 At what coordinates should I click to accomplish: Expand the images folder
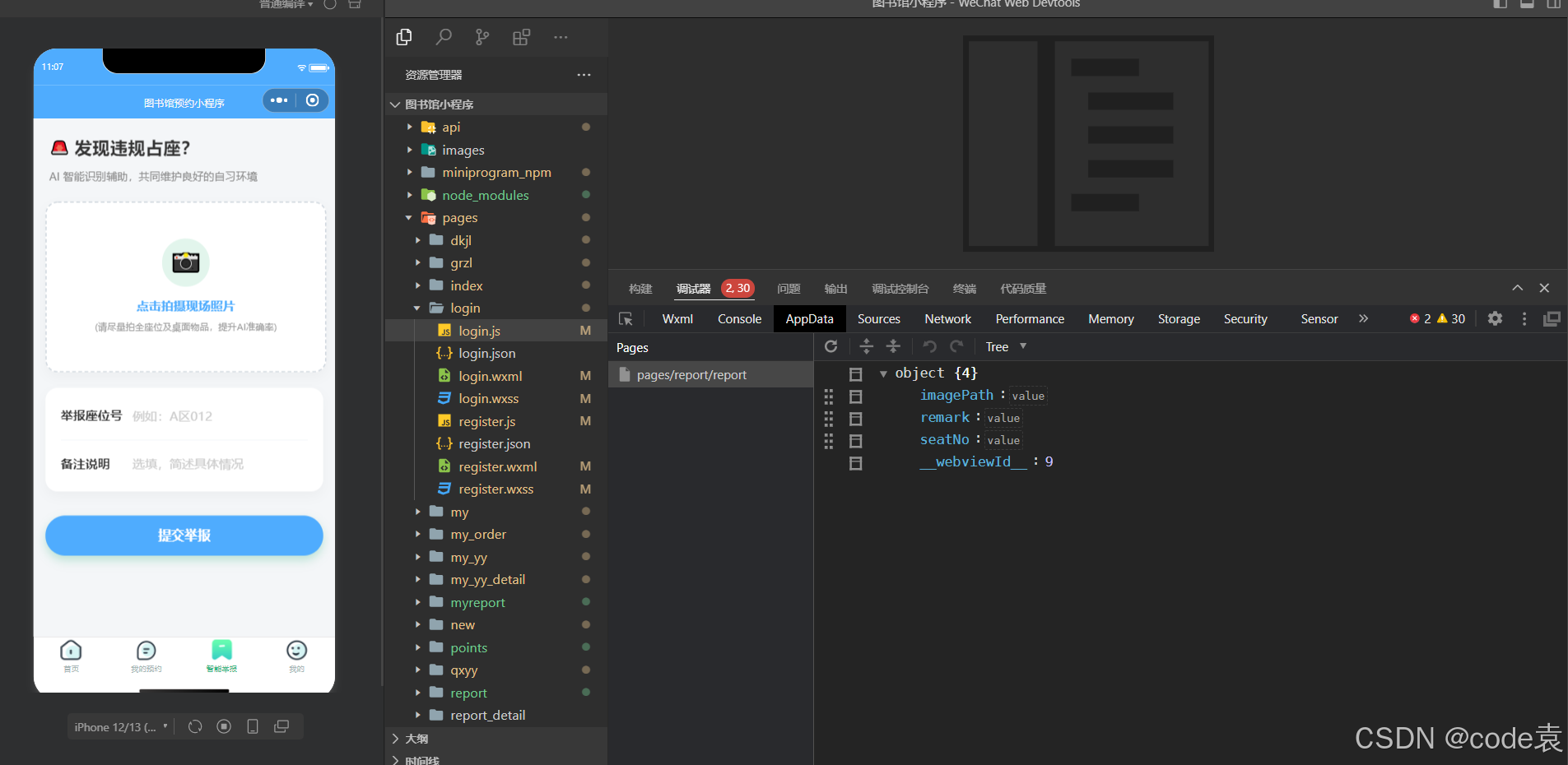(410, 150)
